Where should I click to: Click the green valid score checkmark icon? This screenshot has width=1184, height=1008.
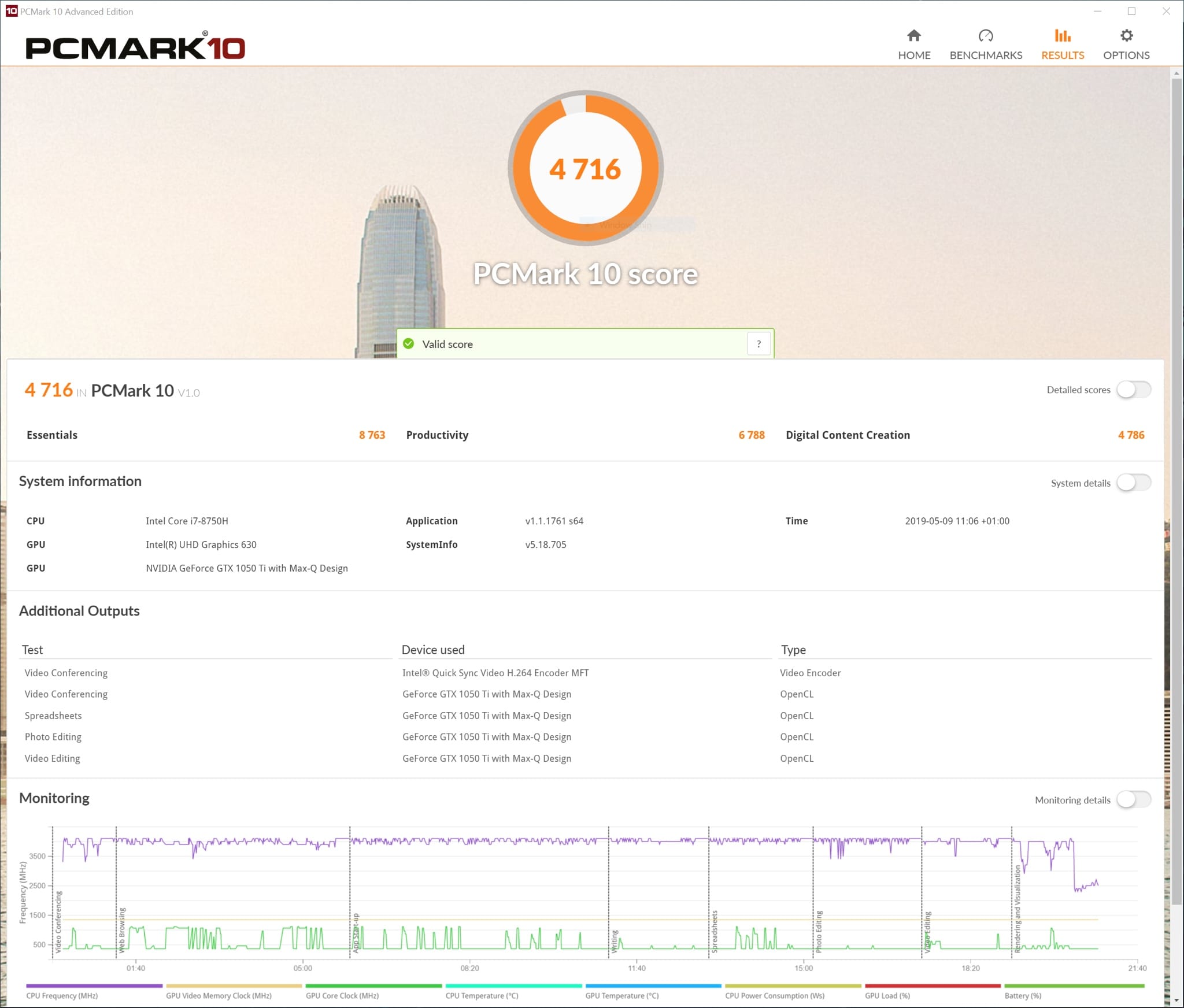pos(409,344)
